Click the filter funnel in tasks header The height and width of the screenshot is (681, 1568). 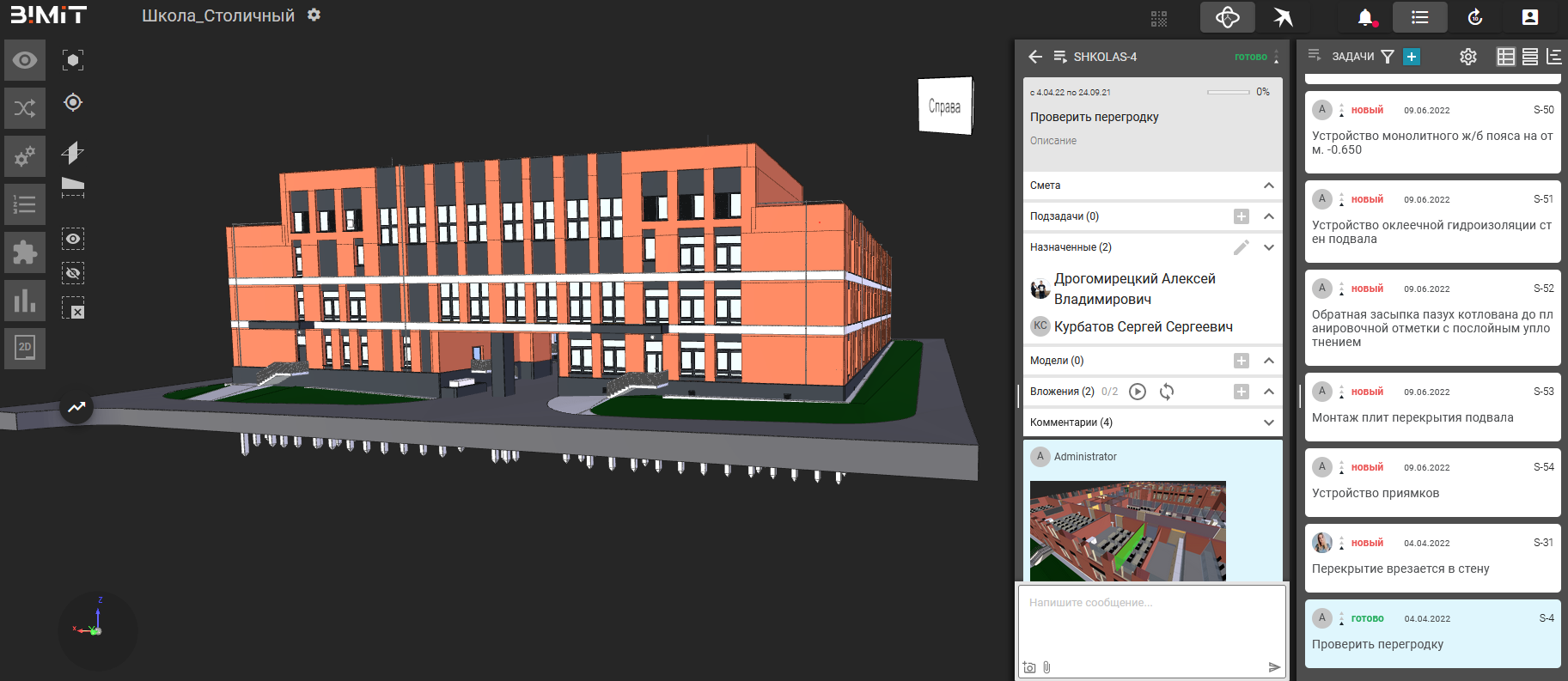1387,57
